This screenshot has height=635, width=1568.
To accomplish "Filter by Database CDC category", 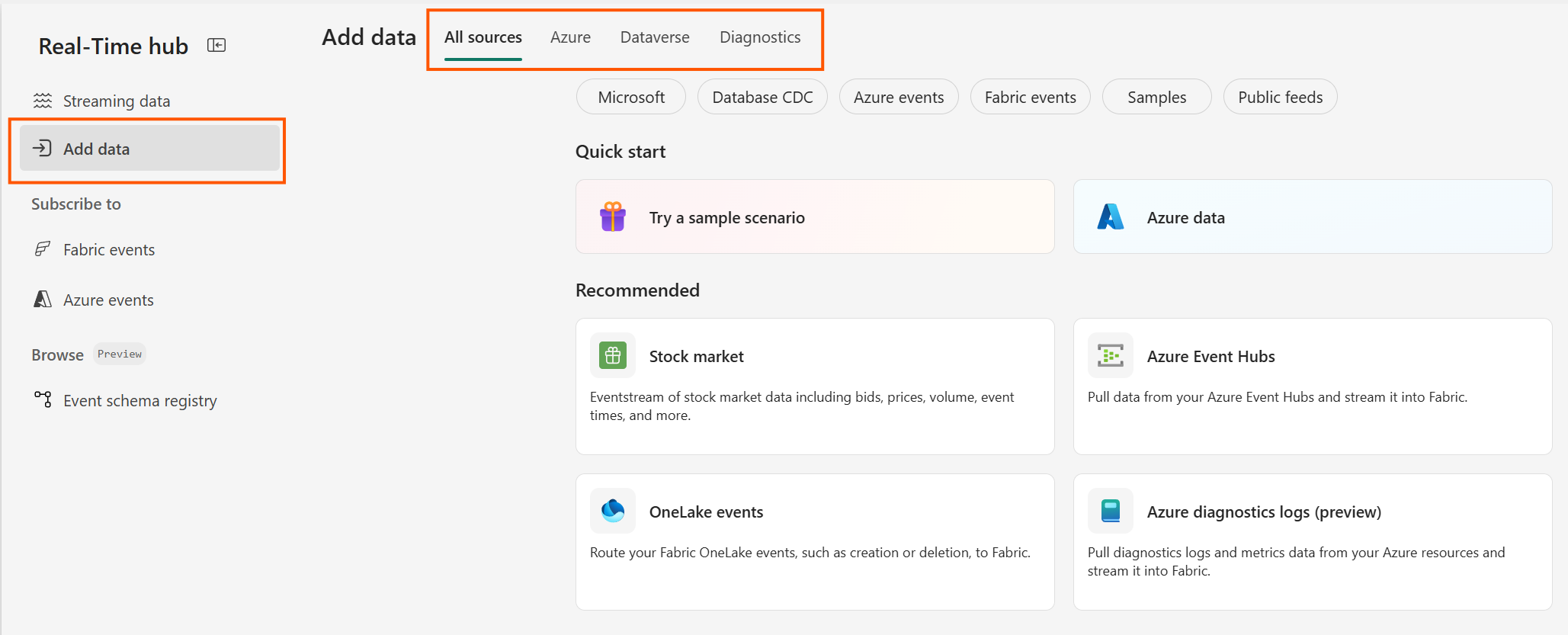I will point(762,97).
